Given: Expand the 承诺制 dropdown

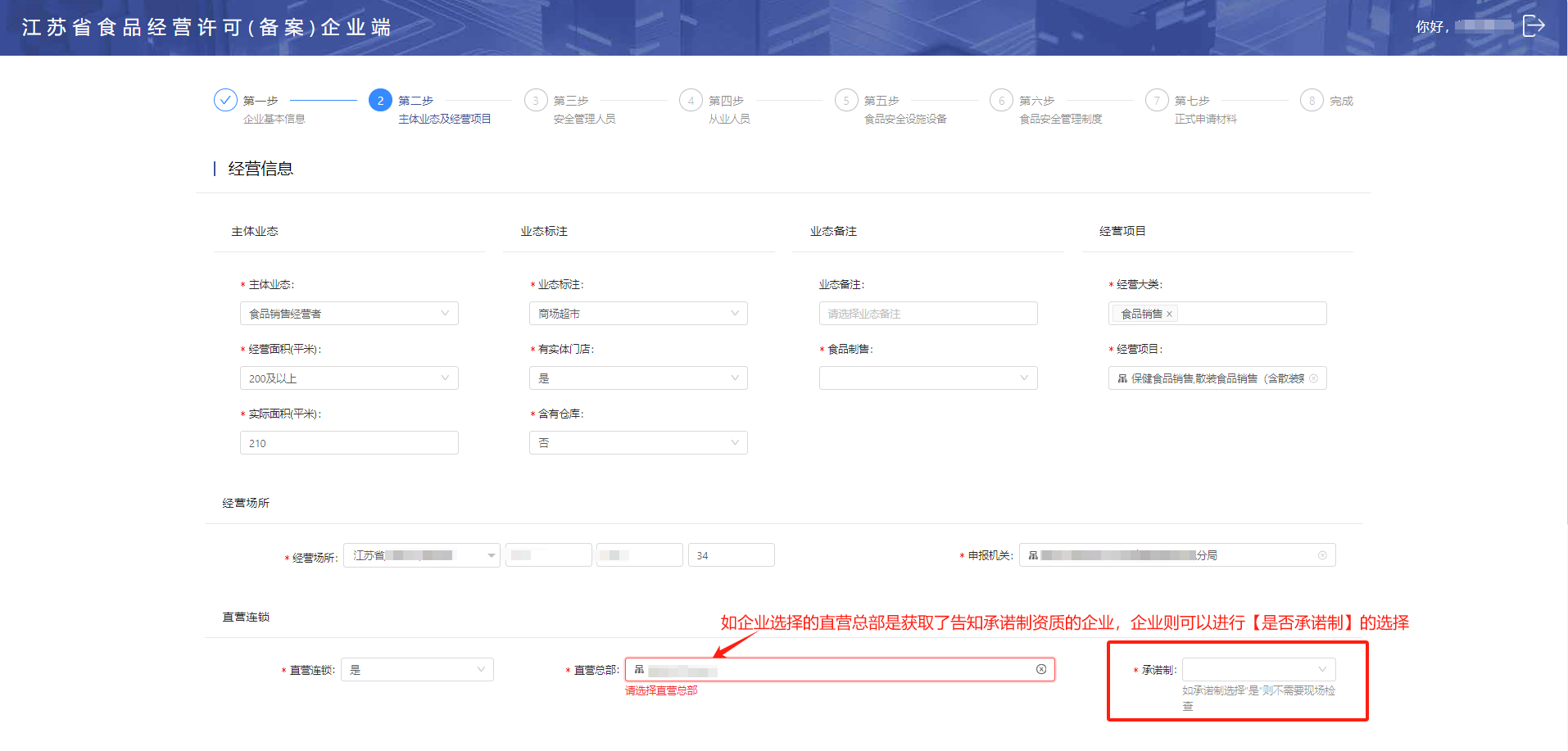Looking at the screenshot, I should tap(1258, 670).
